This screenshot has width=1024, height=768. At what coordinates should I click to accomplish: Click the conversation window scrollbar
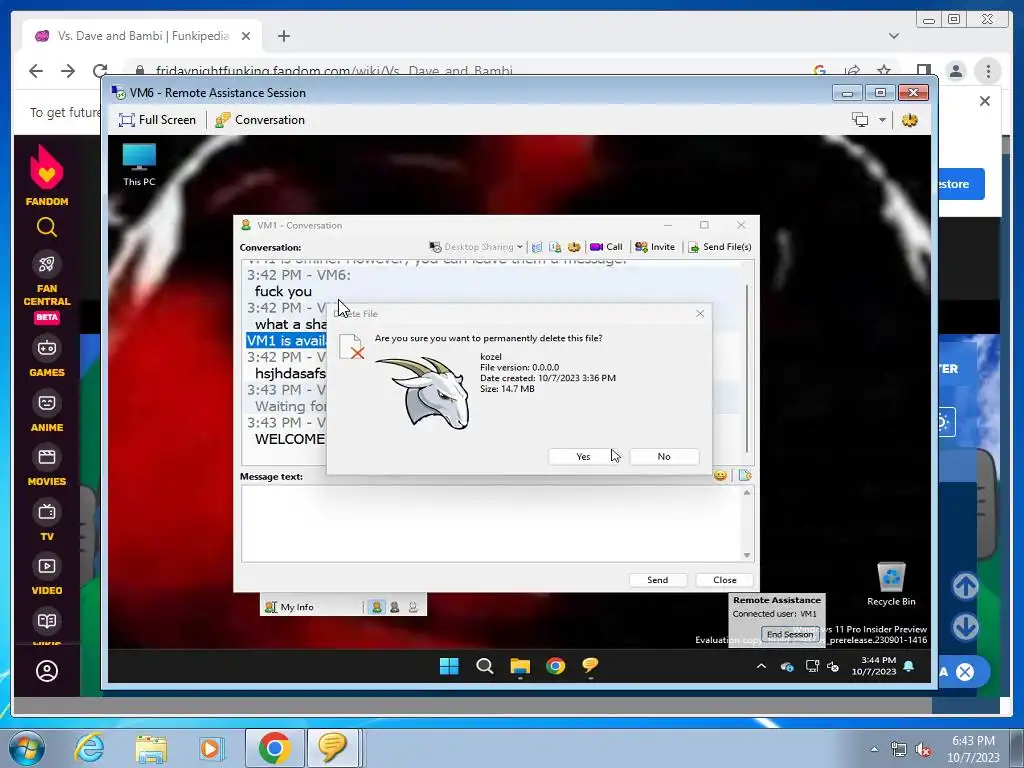tap(747, 367)
